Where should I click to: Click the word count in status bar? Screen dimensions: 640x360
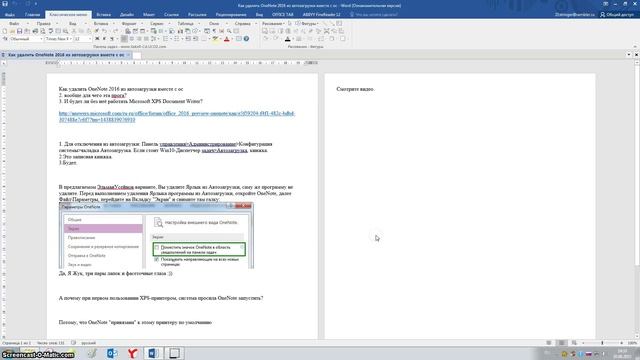pos(50,343)
